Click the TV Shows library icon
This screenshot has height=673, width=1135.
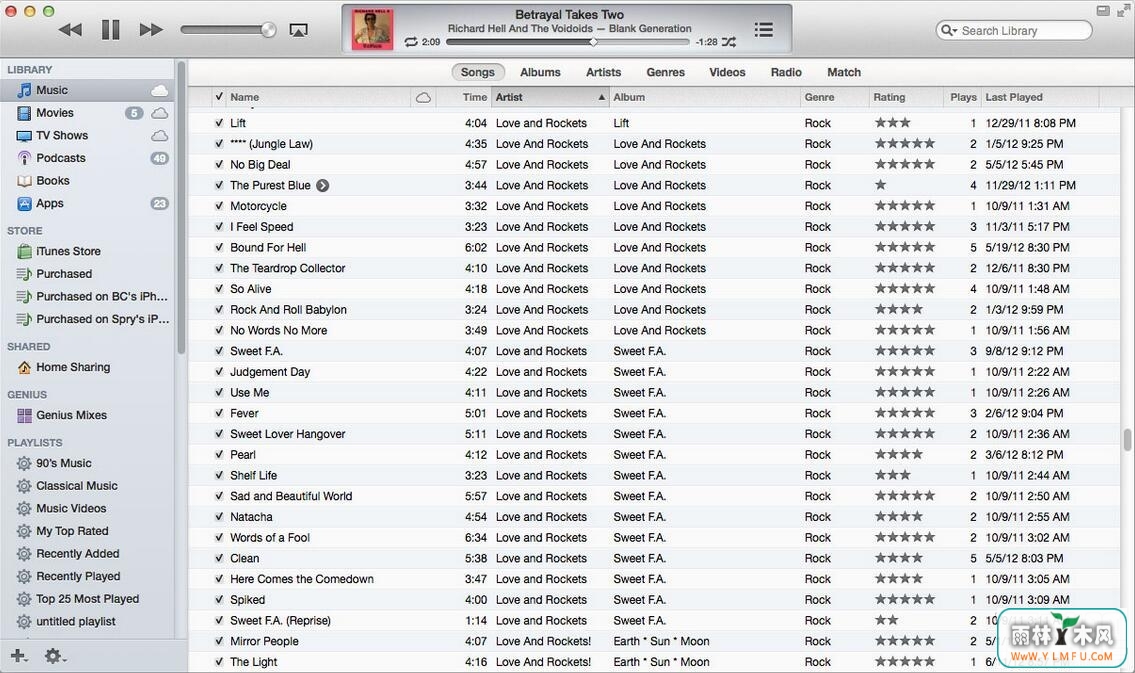[x=24, y=135]
